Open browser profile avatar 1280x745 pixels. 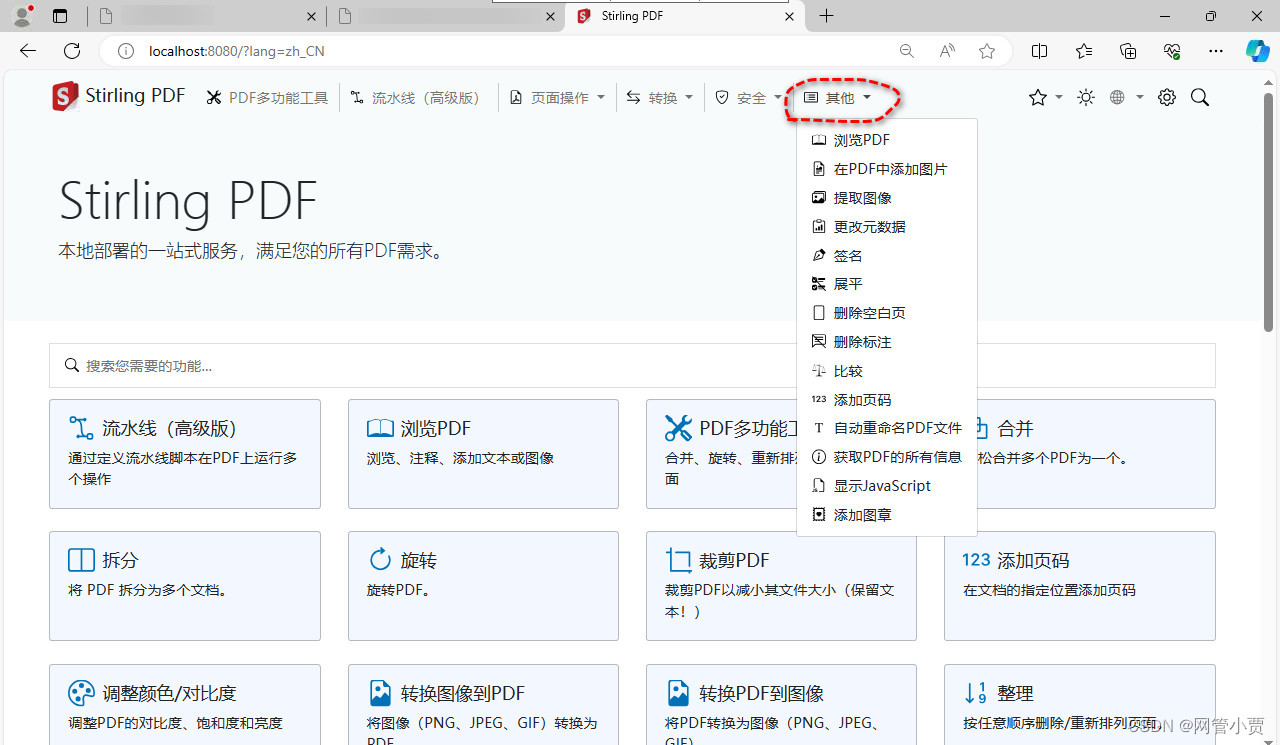tap(21, 16)
